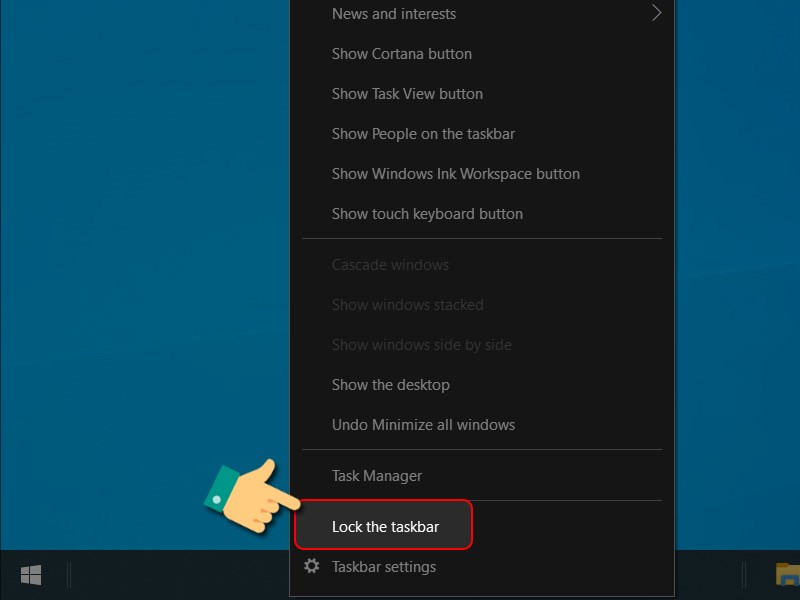Click the Cascade windows option
This screenshot has height=600, width=800.
click(x=390, y=264)
